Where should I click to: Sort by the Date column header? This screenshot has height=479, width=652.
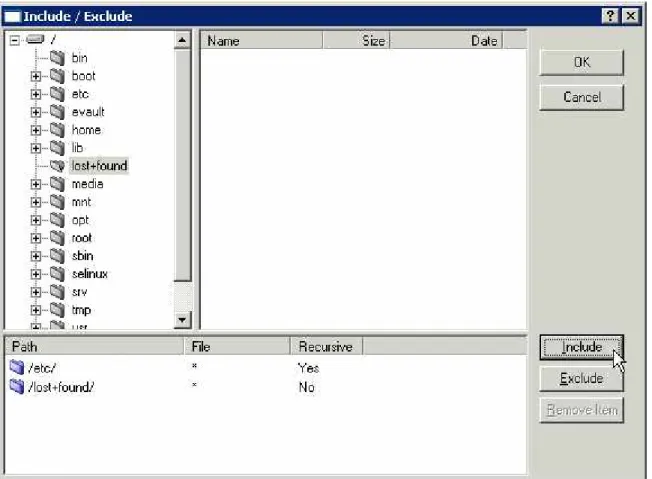pyautogui.click(x=446, y=41)
